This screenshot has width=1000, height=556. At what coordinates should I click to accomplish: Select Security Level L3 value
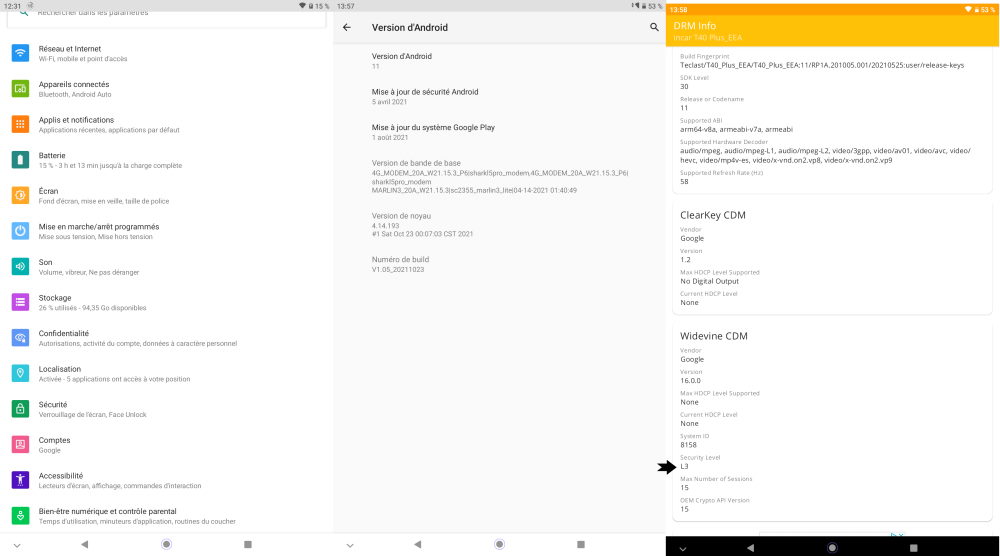(684, 467)
